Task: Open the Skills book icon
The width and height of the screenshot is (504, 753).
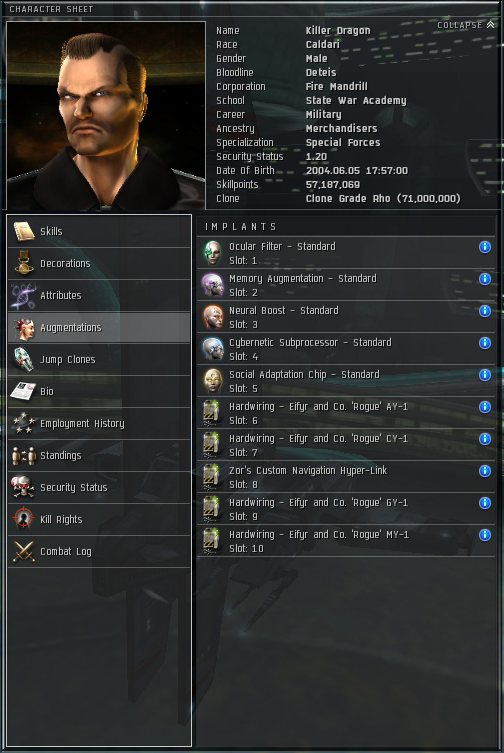Action: tap(24, 231)
